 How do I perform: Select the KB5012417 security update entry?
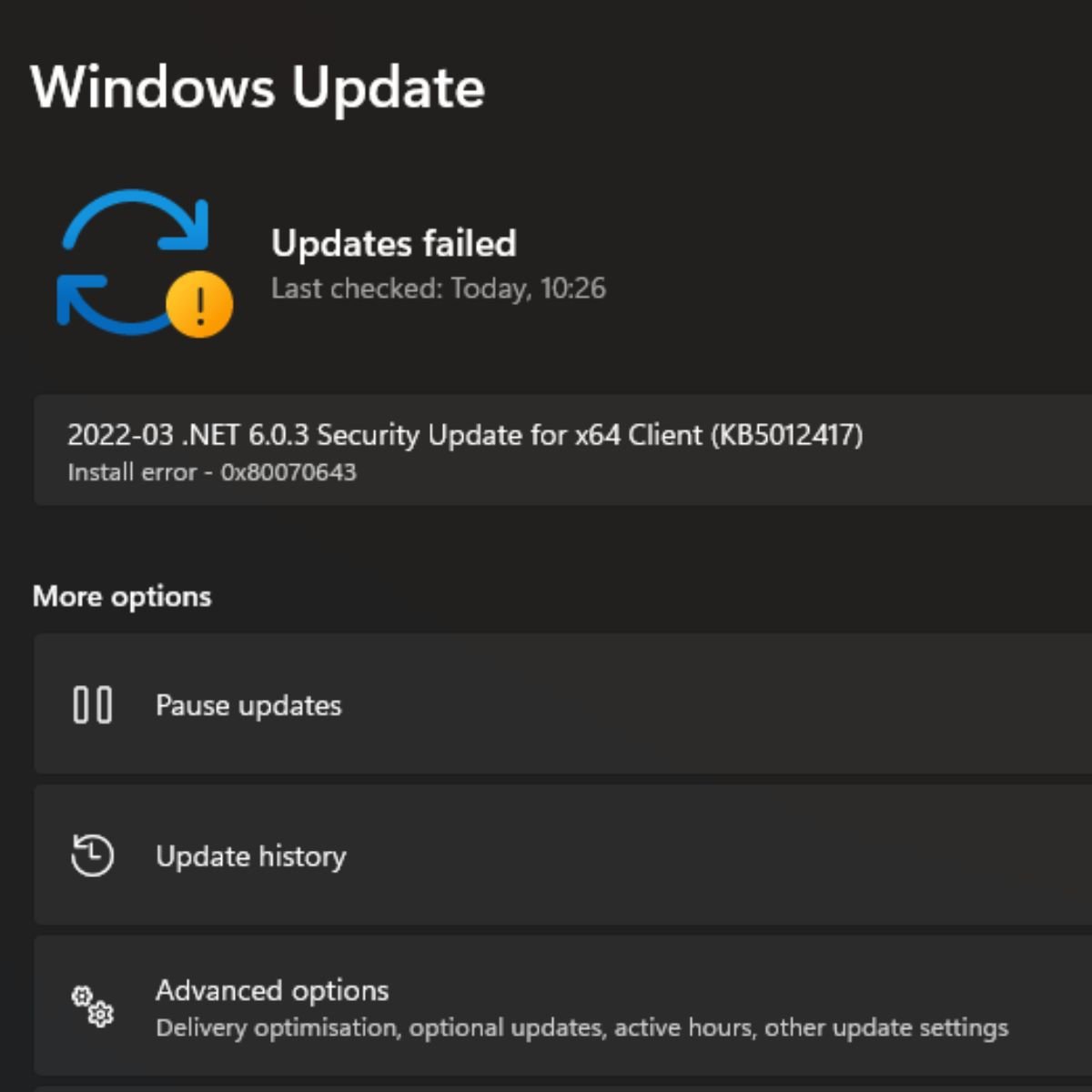click(562, 450)
